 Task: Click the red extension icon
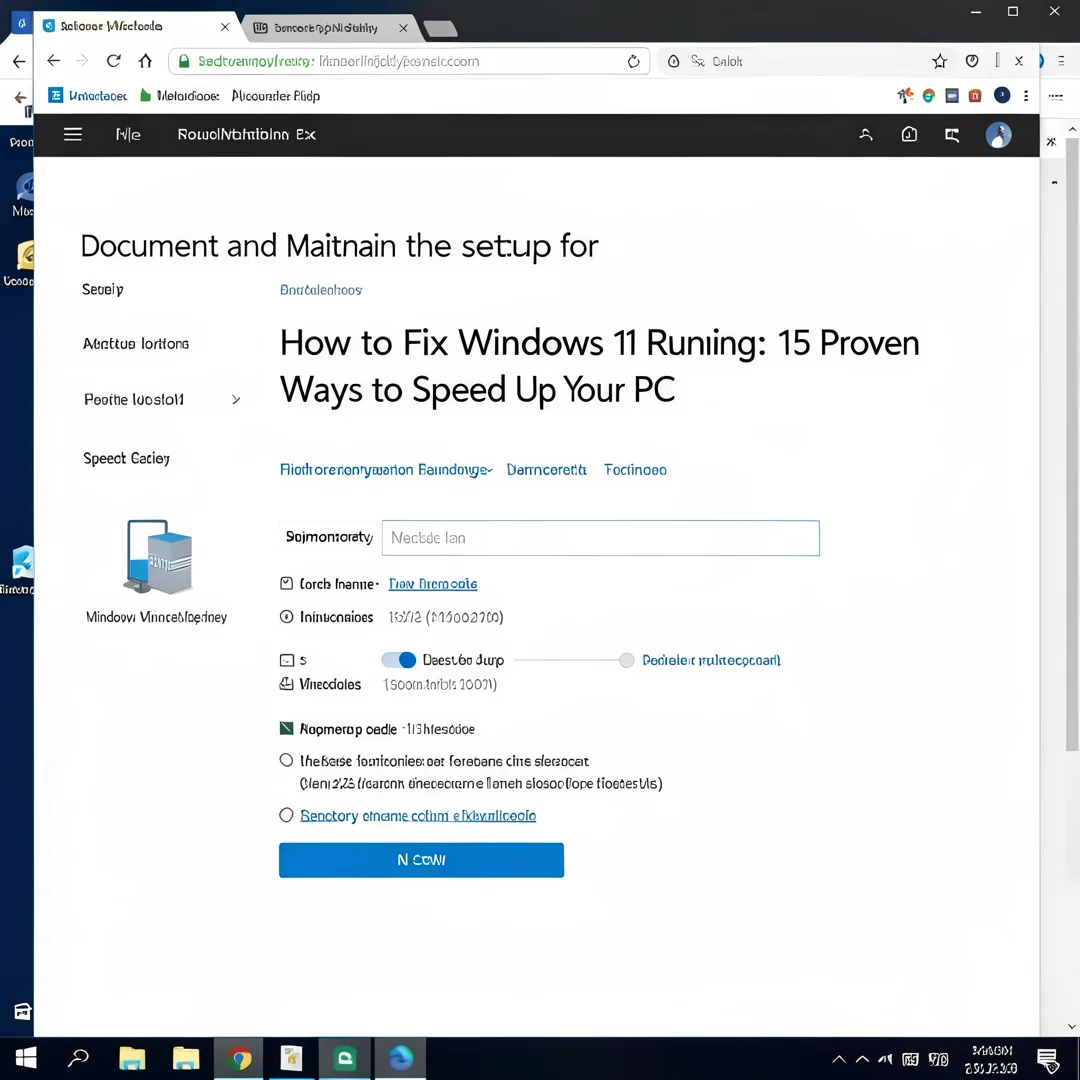click(975, 96)
